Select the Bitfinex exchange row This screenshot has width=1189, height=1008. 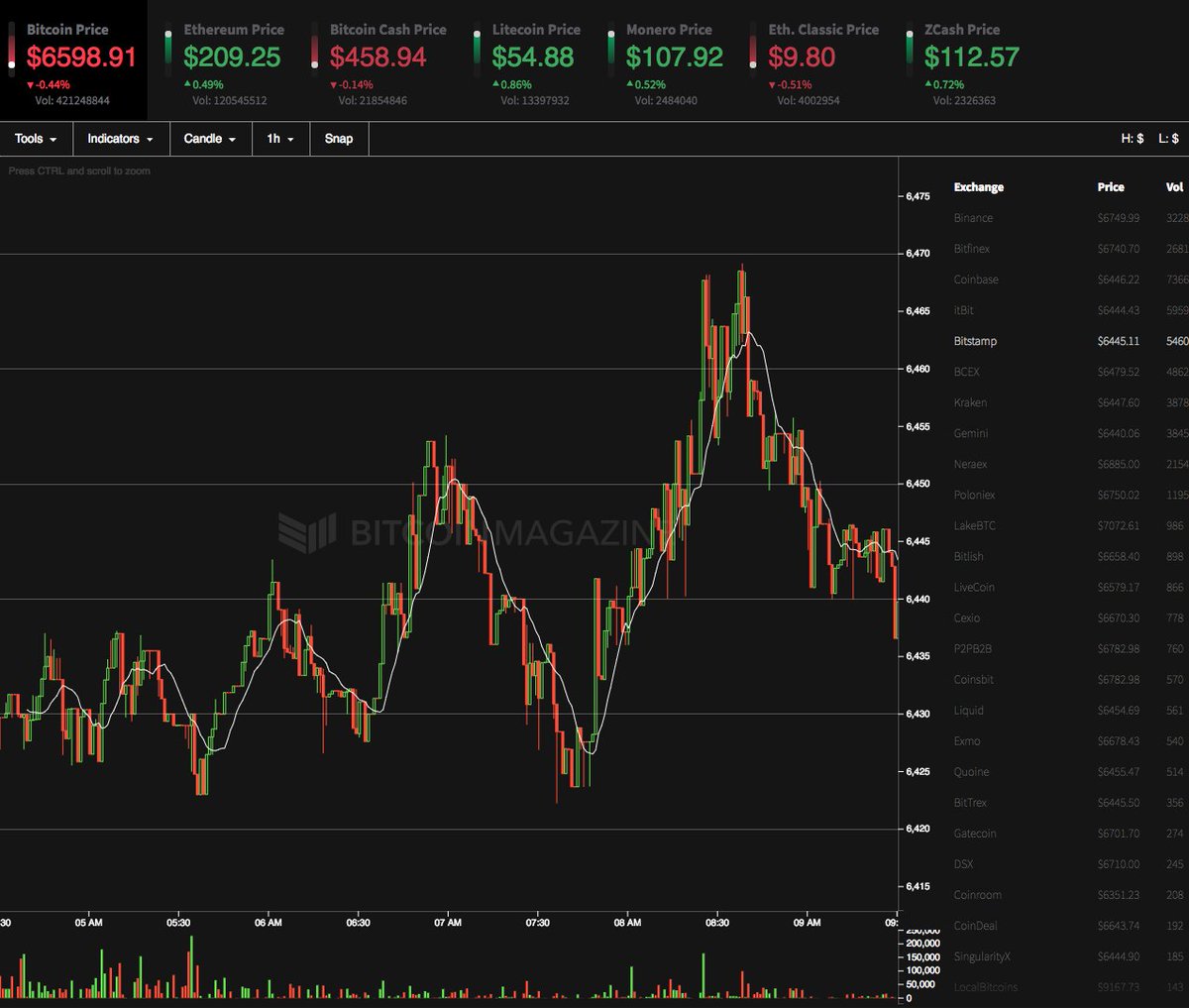click(1070, 249)
